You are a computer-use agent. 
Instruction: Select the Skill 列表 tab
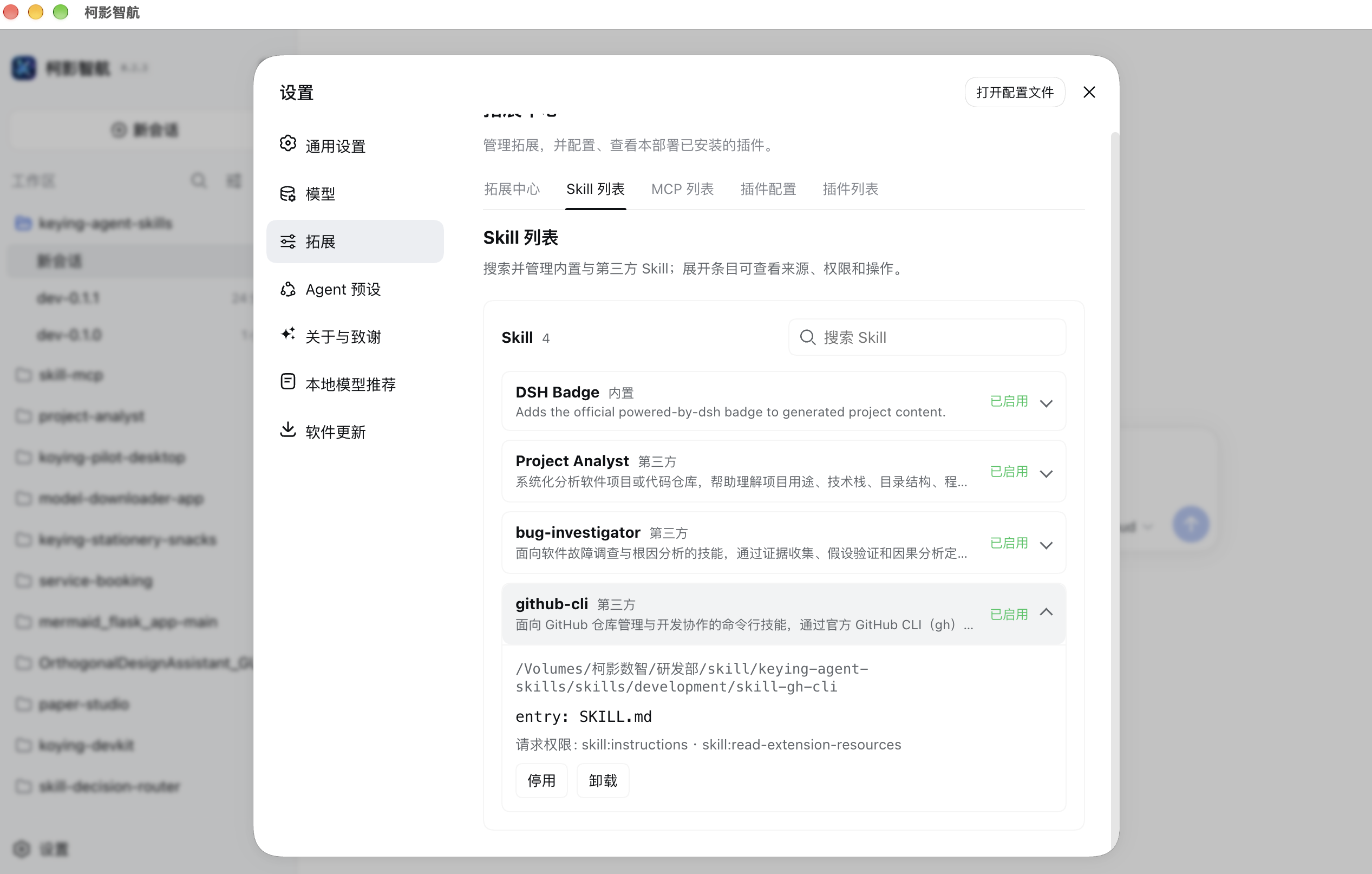point(596,189)
